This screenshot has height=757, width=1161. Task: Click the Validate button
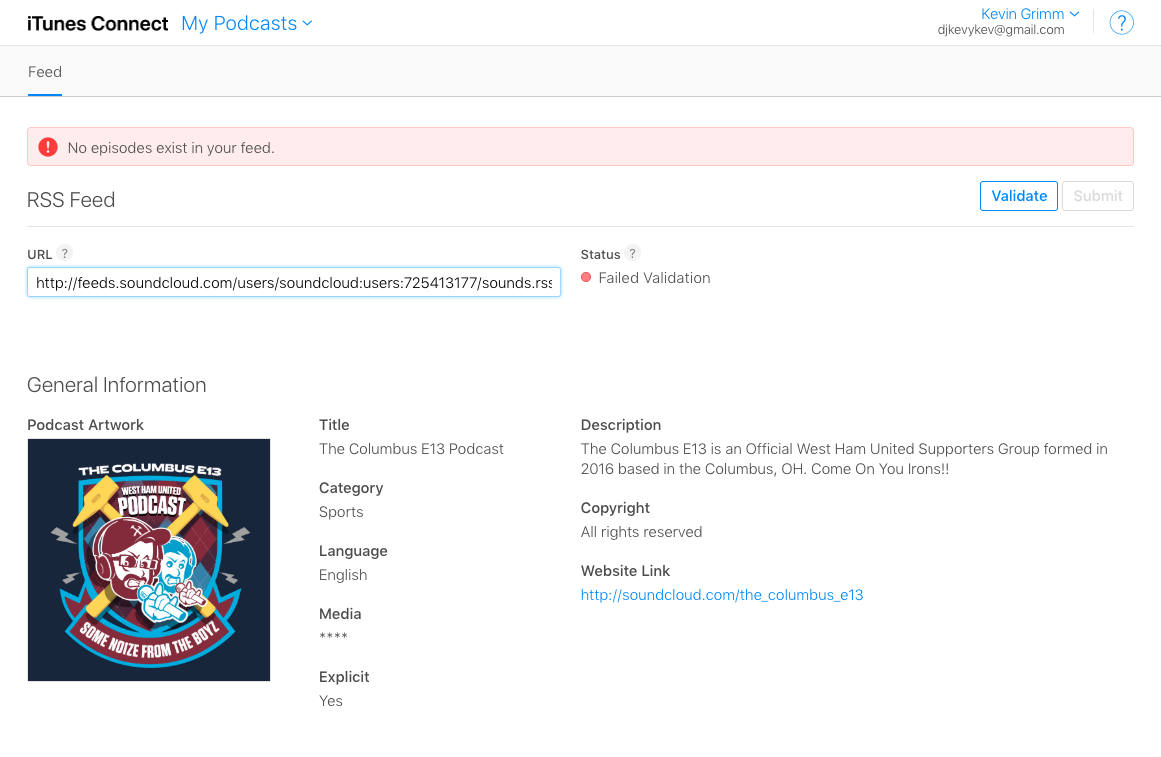1019,196
